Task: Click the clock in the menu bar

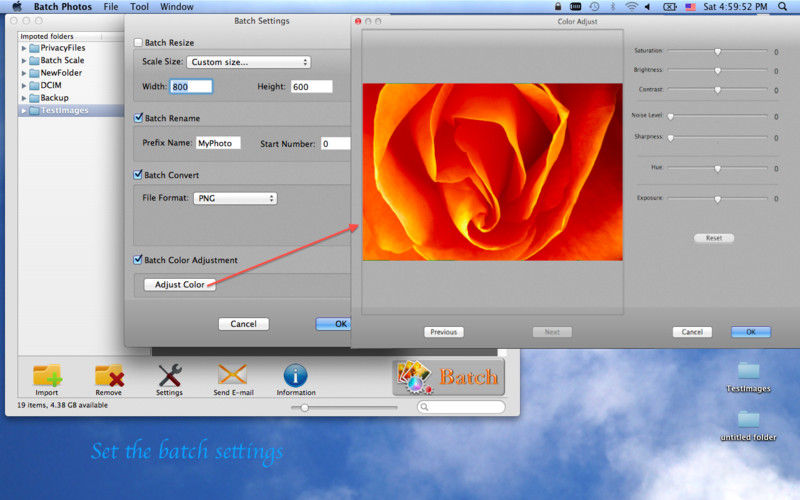Action: [x=735, y=7]
